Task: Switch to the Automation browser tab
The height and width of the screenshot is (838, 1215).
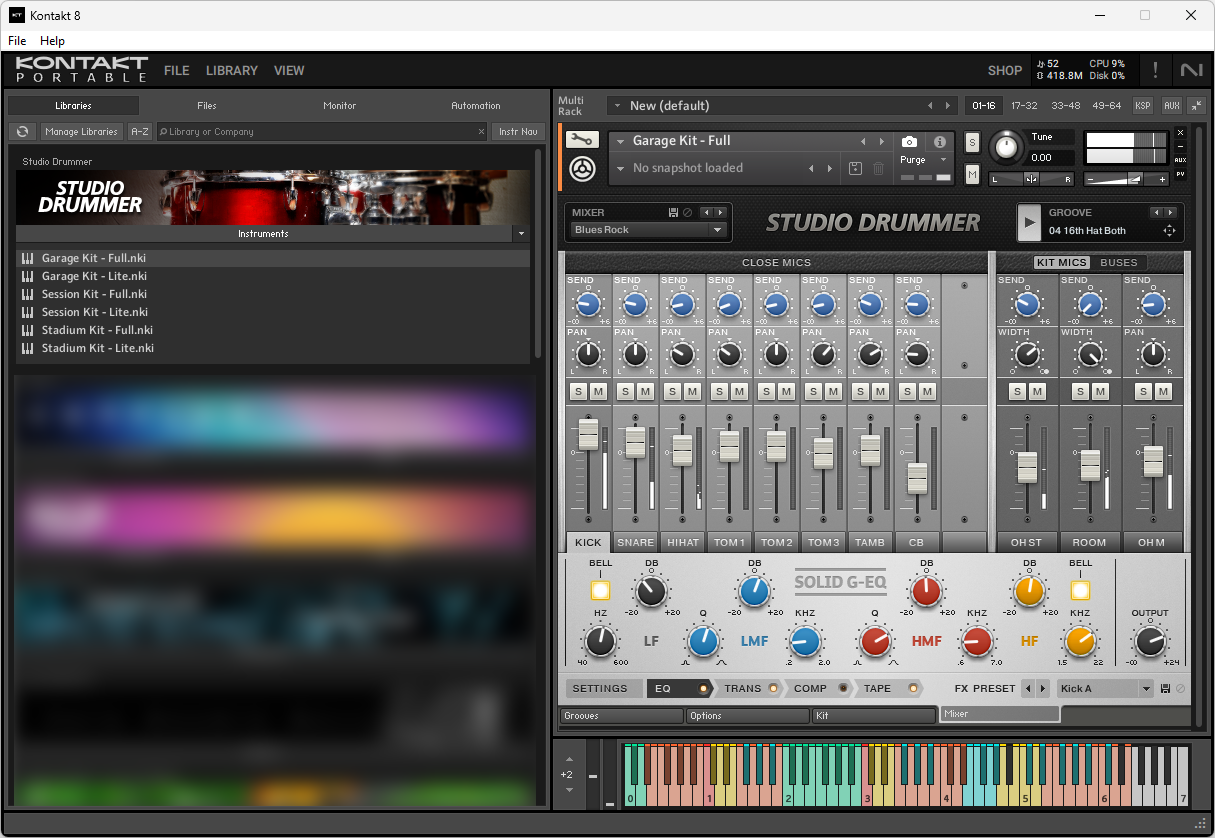Action: 476,105
